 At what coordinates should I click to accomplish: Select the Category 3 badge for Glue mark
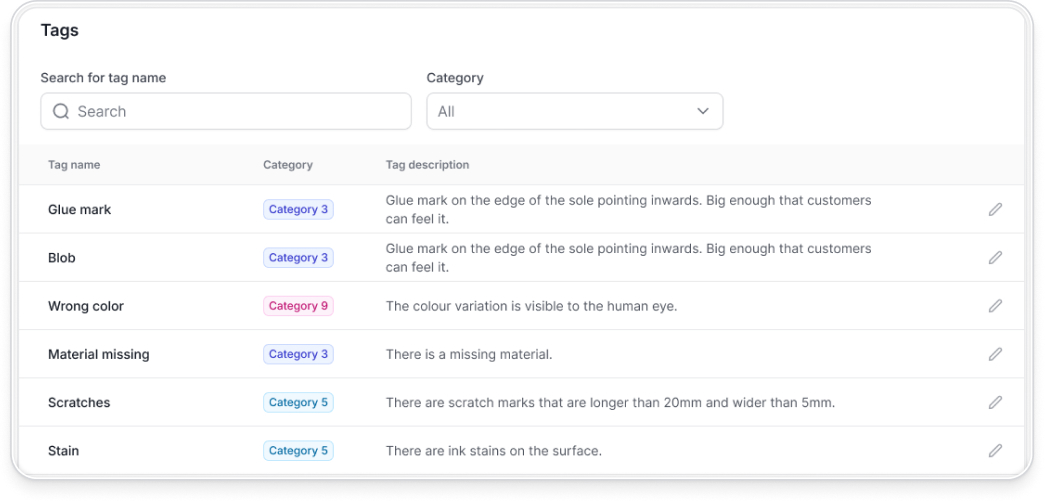point(298,210)
